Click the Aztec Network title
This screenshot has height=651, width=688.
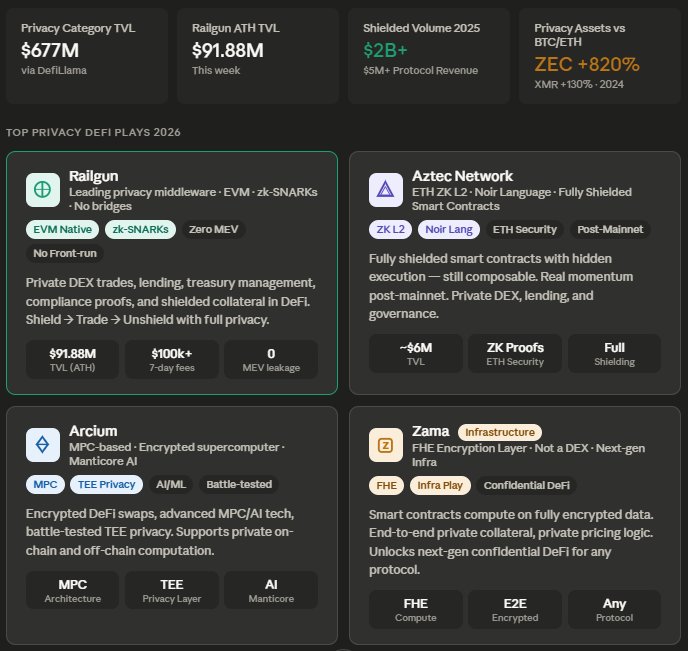(463, 176)
